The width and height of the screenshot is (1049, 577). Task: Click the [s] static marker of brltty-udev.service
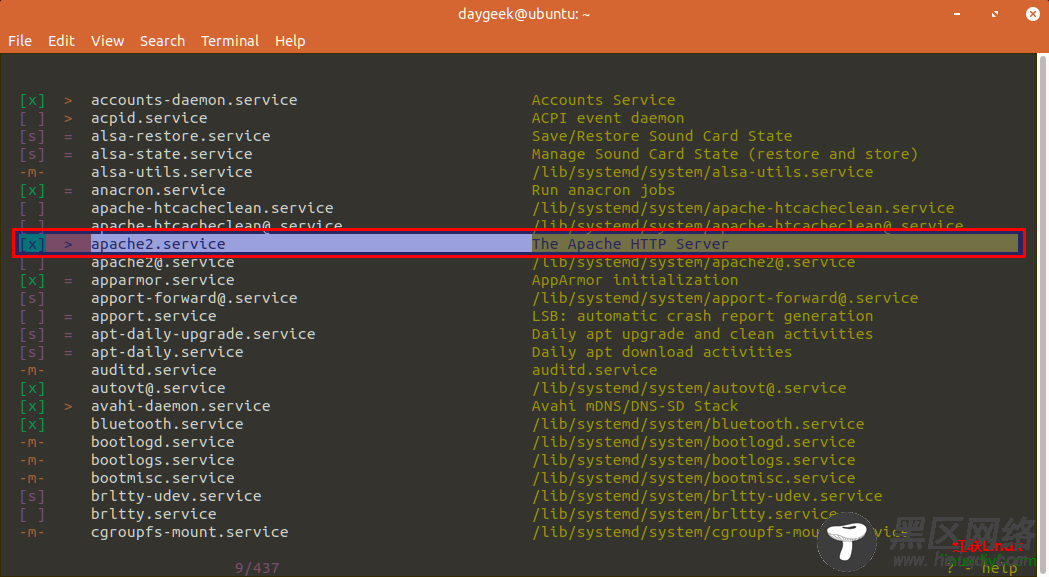coord(32,497)
